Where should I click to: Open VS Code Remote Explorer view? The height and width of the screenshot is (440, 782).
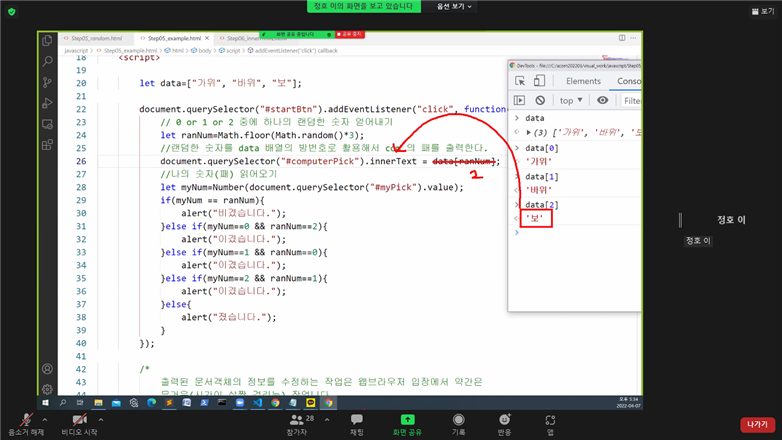pos(47,124)
